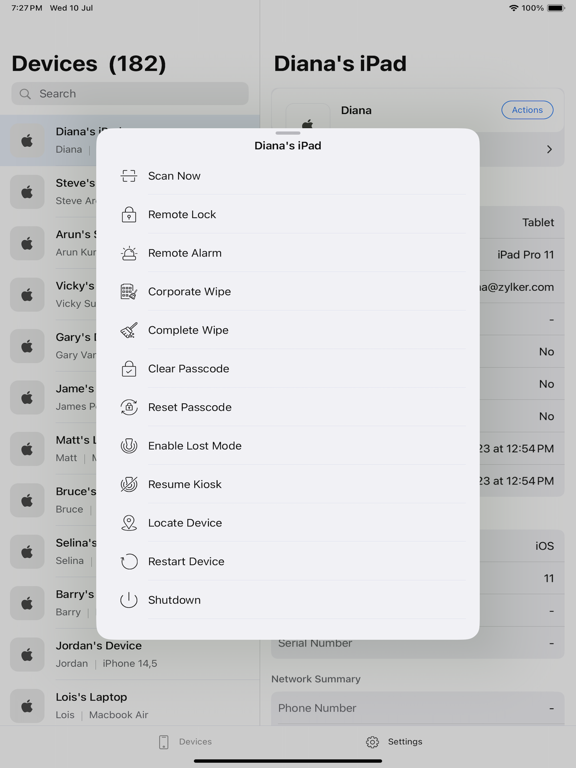576x768 pixels.
Task: Select the Shutdown menu entry
Action: (288, 600)
